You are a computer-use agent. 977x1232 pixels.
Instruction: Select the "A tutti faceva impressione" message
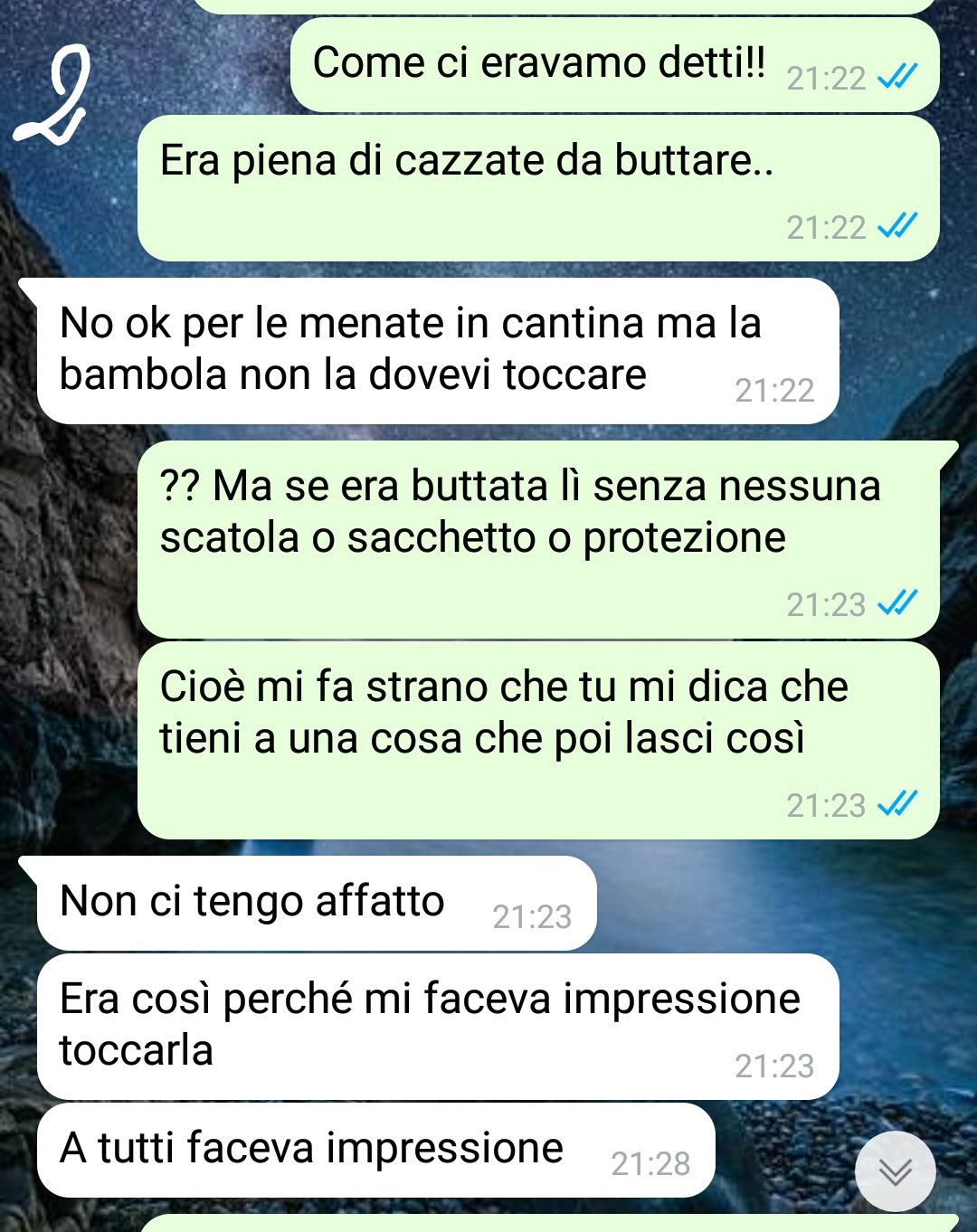pos(376,1150)
